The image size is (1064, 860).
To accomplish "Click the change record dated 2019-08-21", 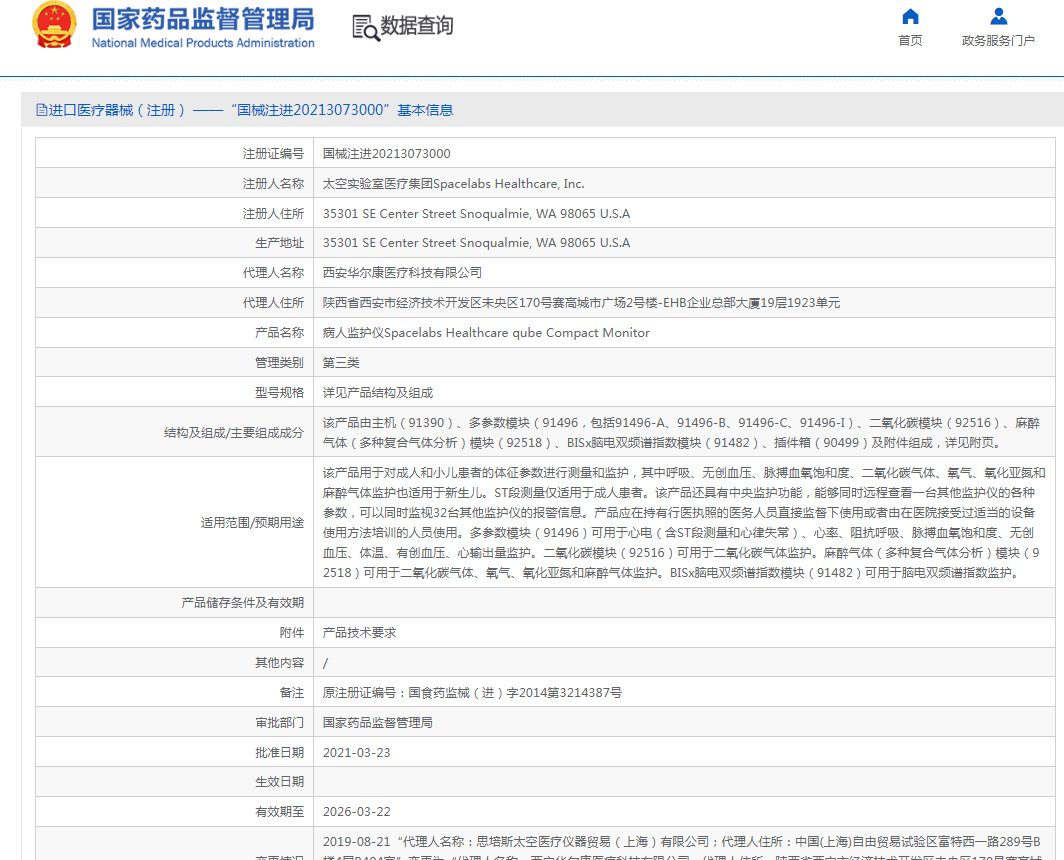I will (681, 847).
